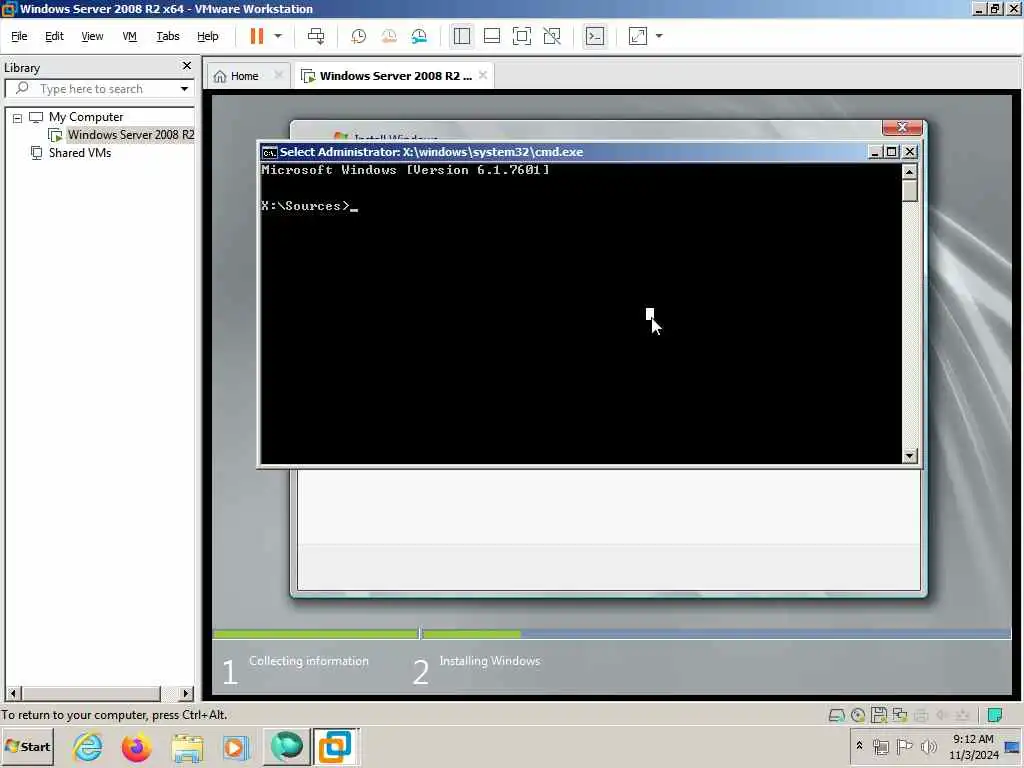
Task: Click the CD/DVD device status icon
Action: pyautogui.click(x=857, y=715)
